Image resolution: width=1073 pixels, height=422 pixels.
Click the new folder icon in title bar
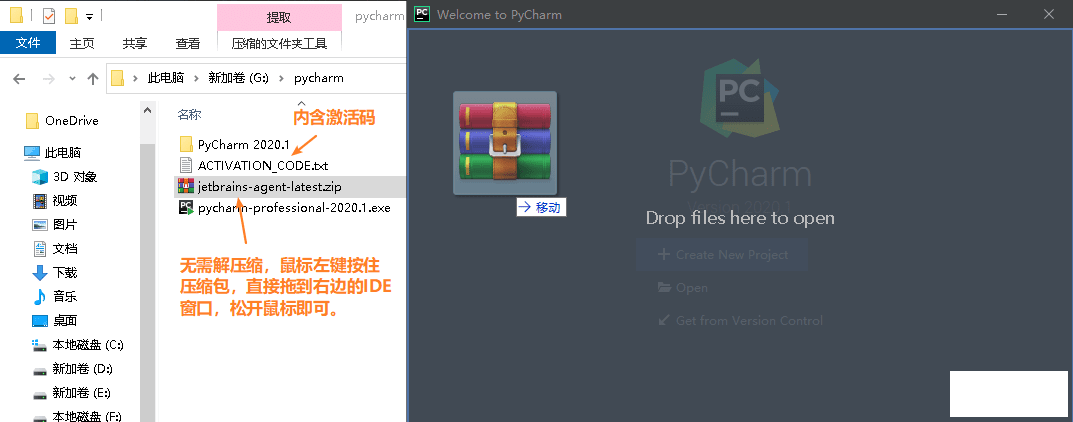(x=70, y=15)
